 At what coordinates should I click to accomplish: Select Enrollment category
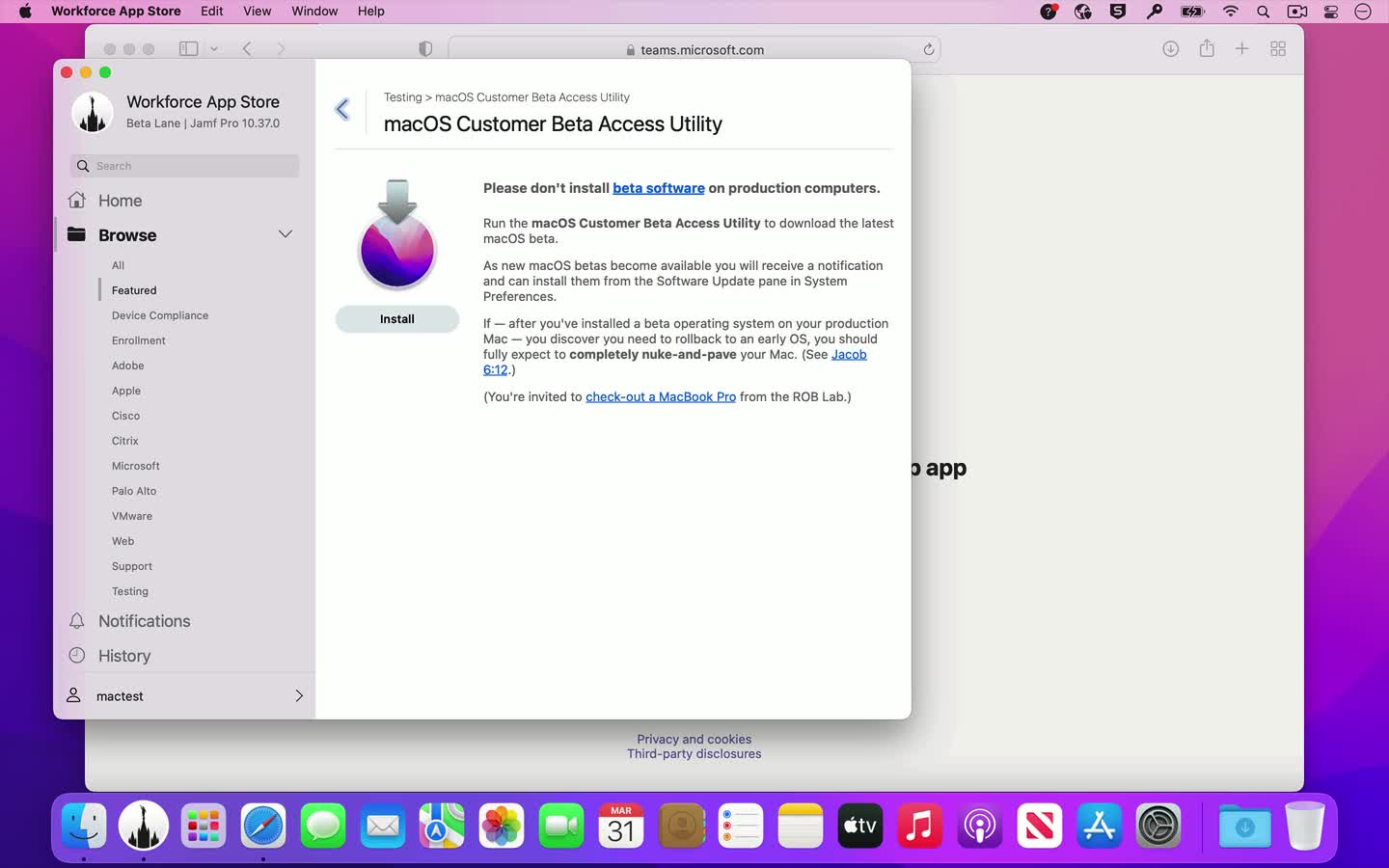tap(139, 340)
